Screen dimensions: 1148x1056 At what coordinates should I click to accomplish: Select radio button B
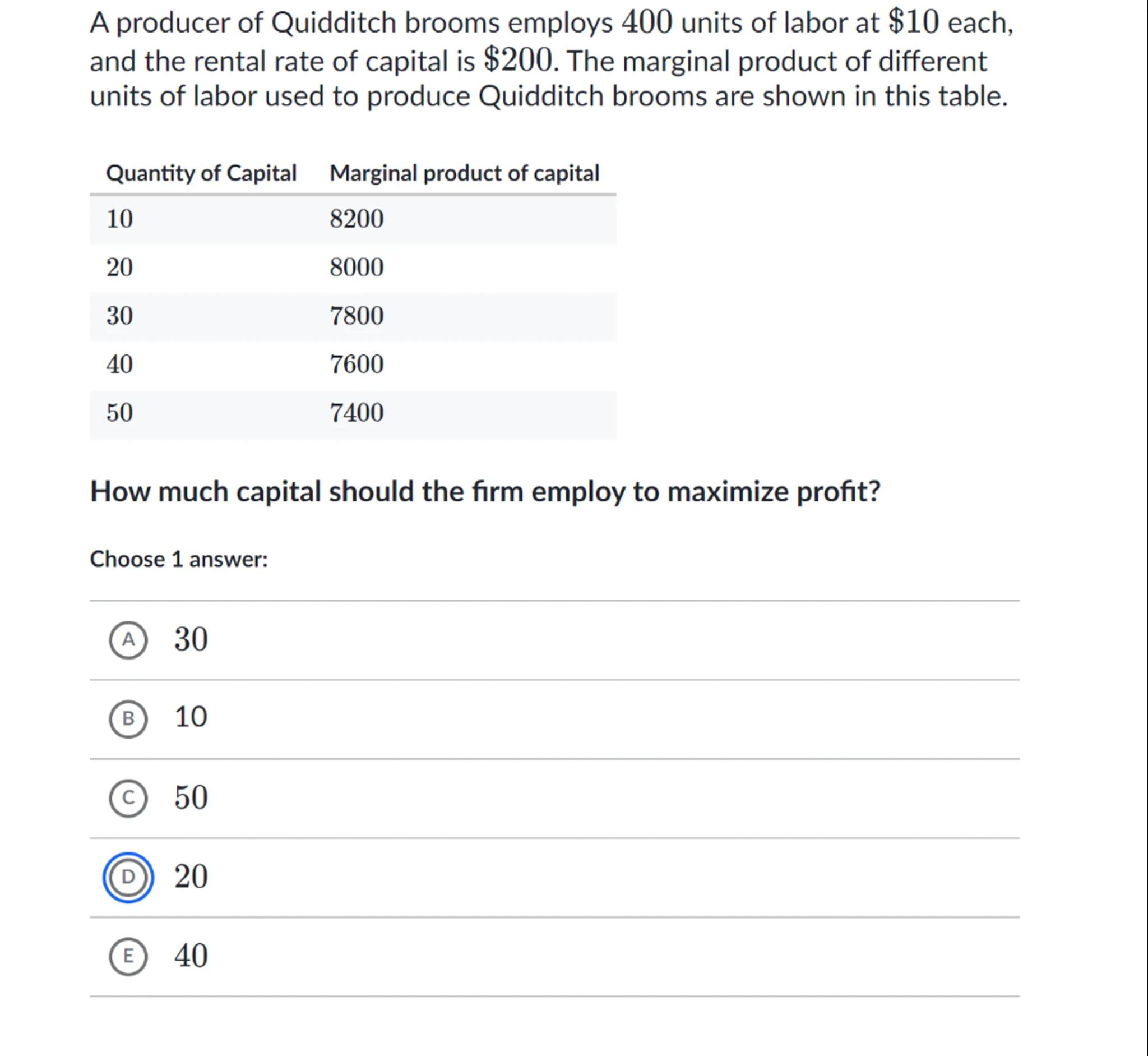pyautogui.click(x=128, y=718)
